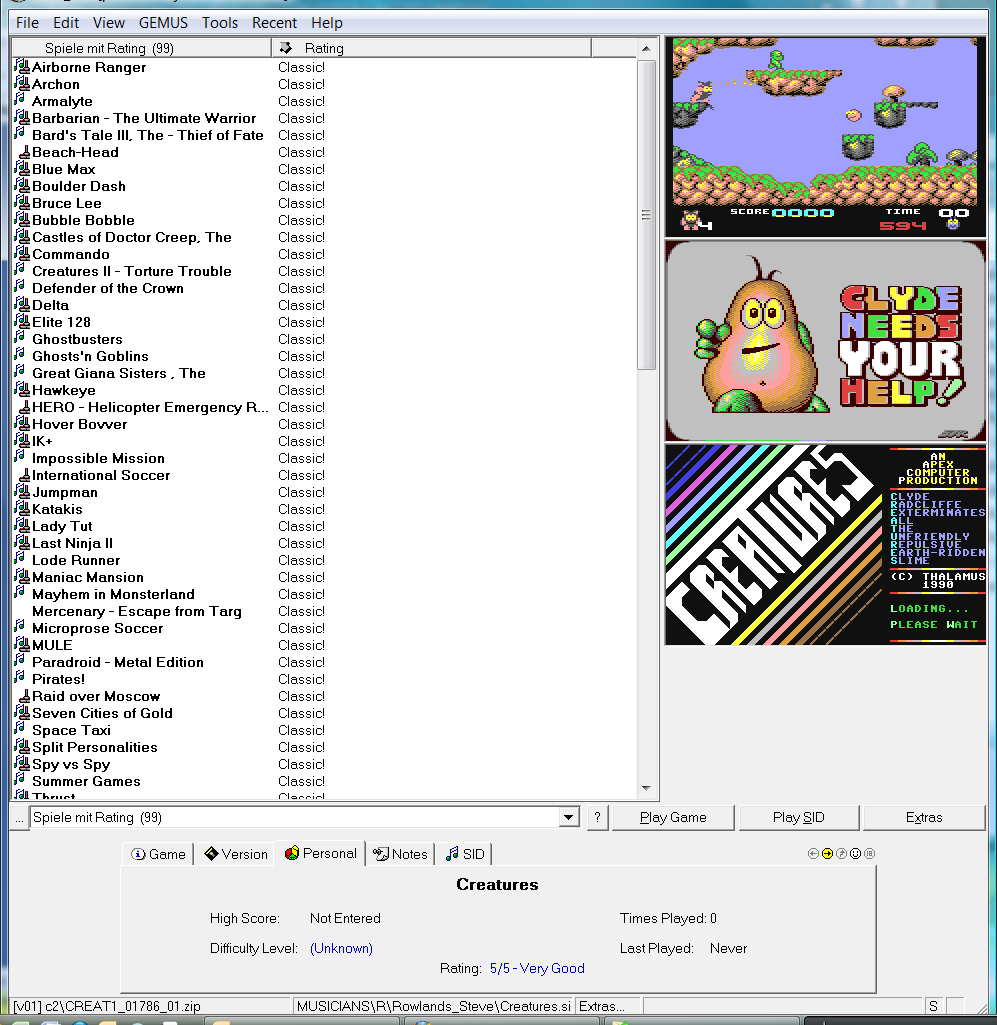This screenshot has width=997, height=1025.
Task: Click the music note icon beside Armalyte
Action: tap(20, 101)
